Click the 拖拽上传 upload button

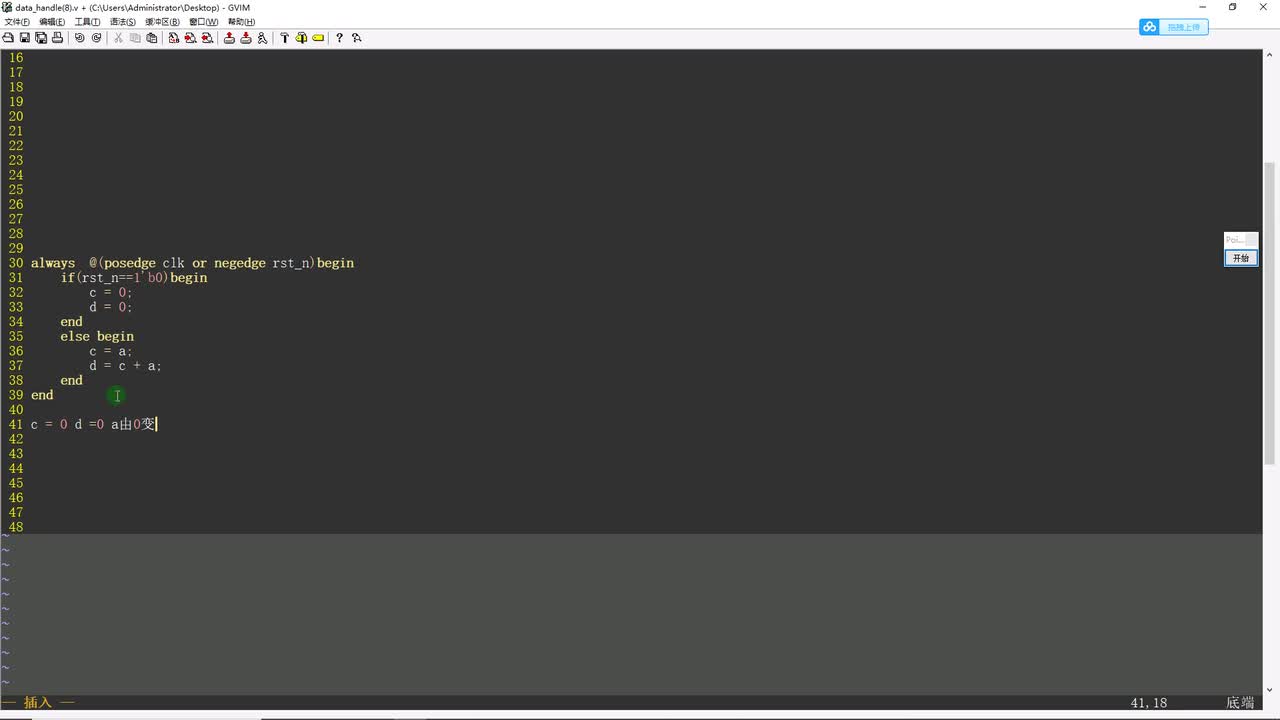coord(1183,27)
